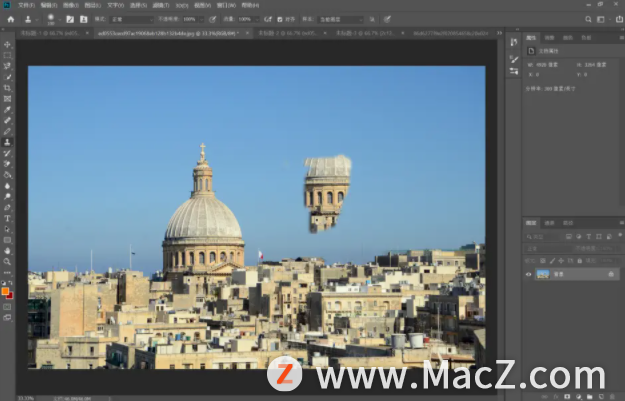Open the Sample (样本) dropdown in the options bar
This screenshot has height=401, width=625.
point(341,19)
